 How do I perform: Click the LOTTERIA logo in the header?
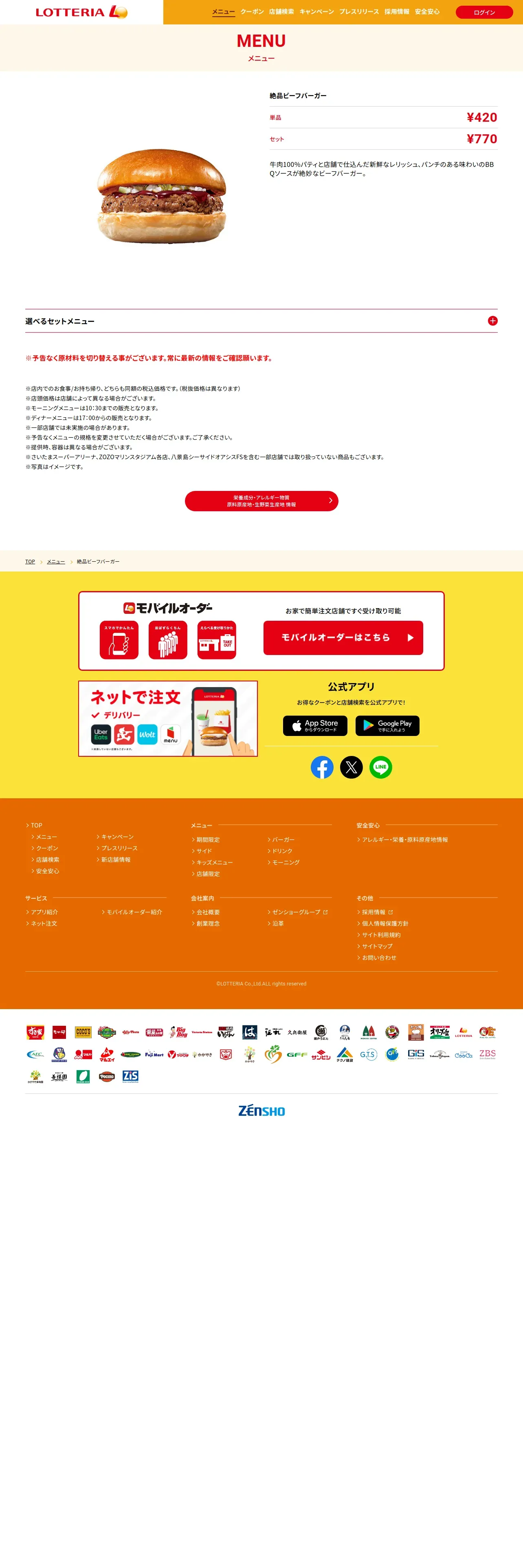tap(81, 12)
